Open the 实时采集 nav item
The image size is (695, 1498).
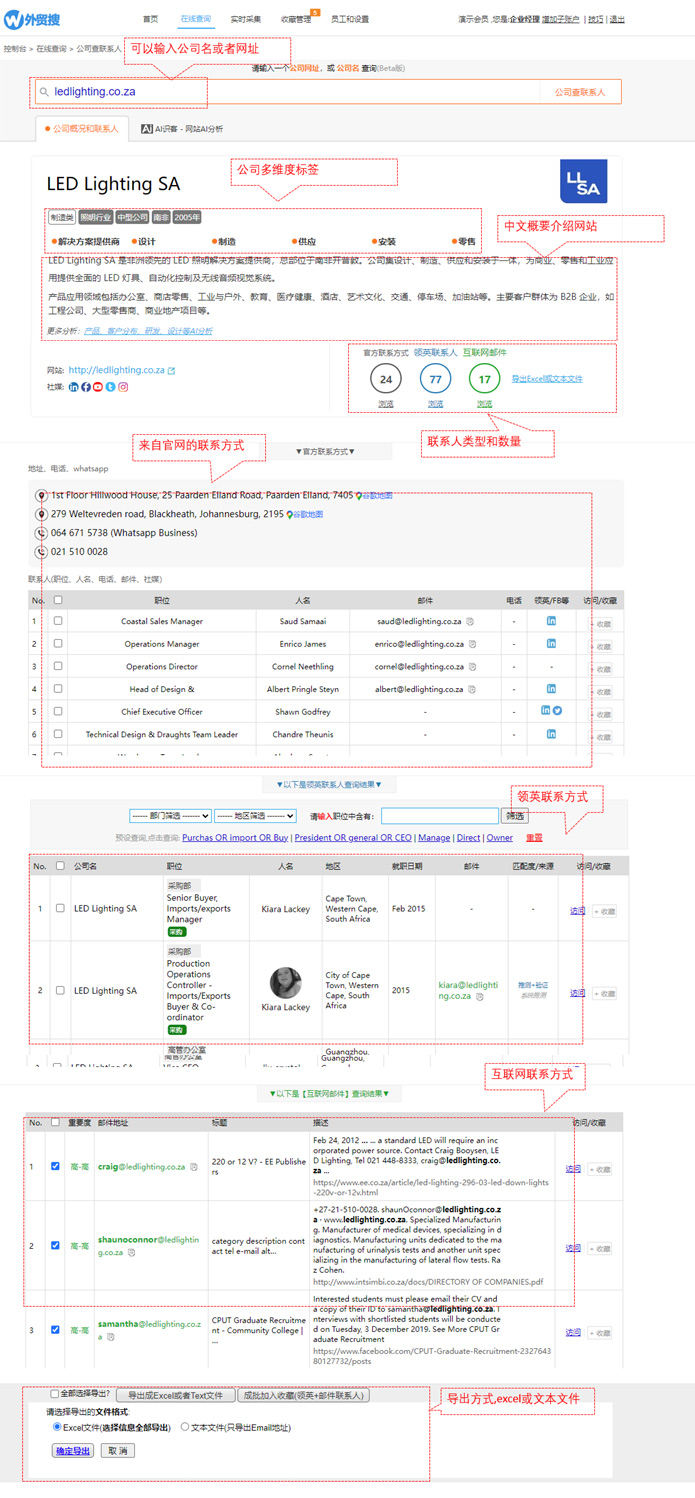(246, 19)
